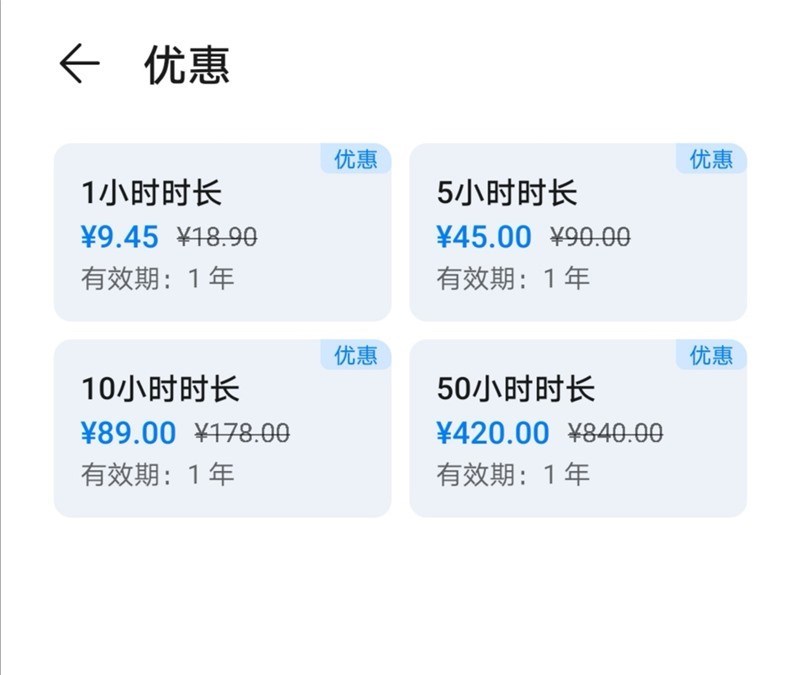
Task: Click the ¥45.00 discounted price
Action: pos(484,237)
